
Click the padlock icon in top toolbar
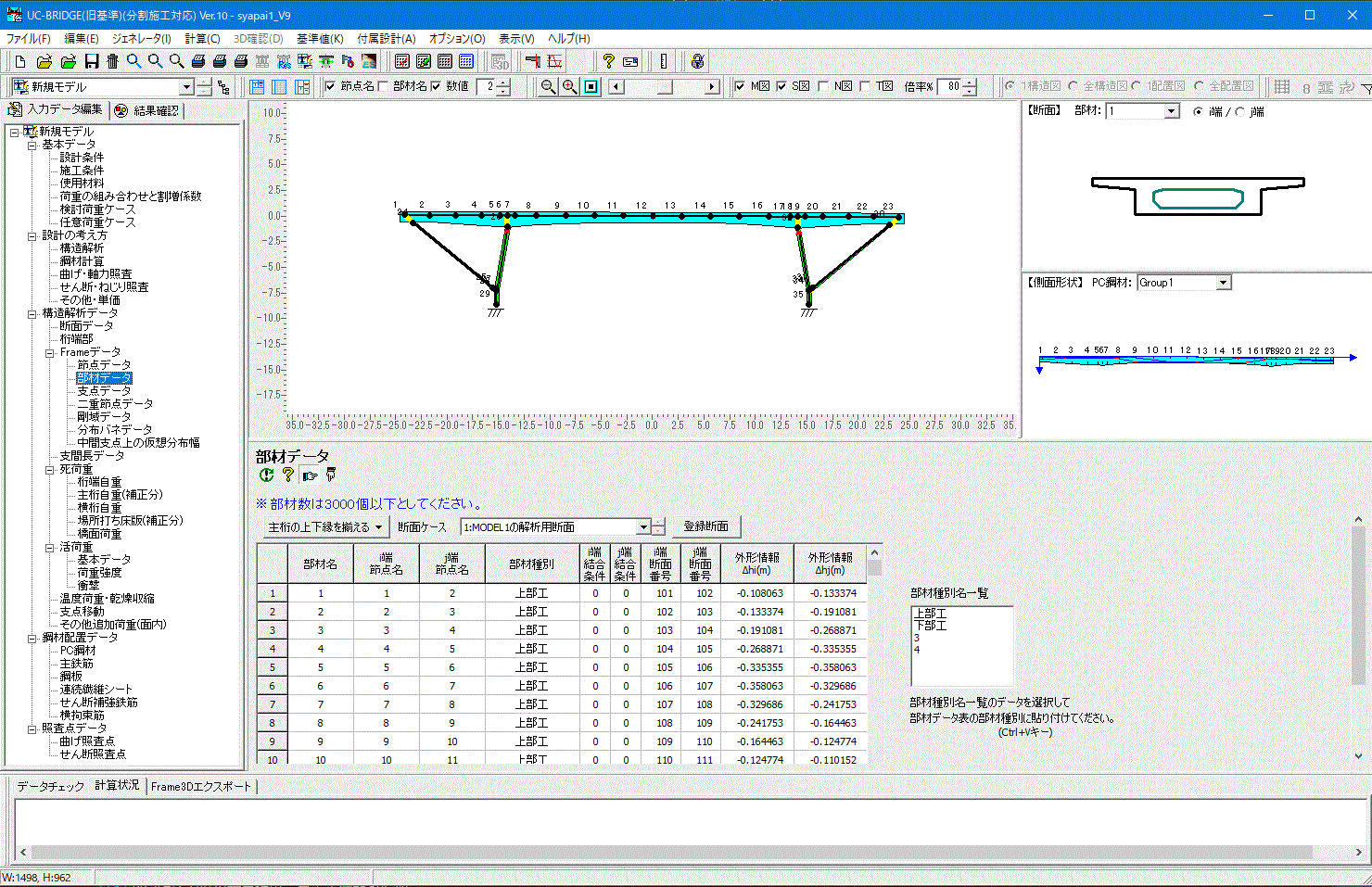(x=697, y=61)
